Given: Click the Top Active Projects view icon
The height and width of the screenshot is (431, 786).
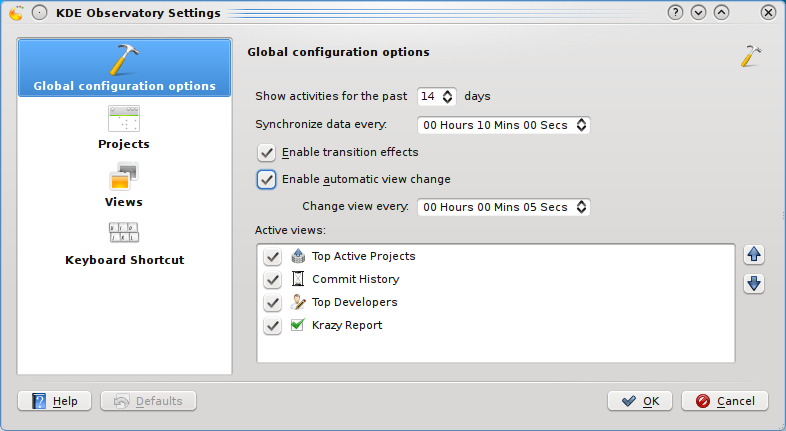Looking at the screenshot, I should pyautogui.click(x=297, y=256).
